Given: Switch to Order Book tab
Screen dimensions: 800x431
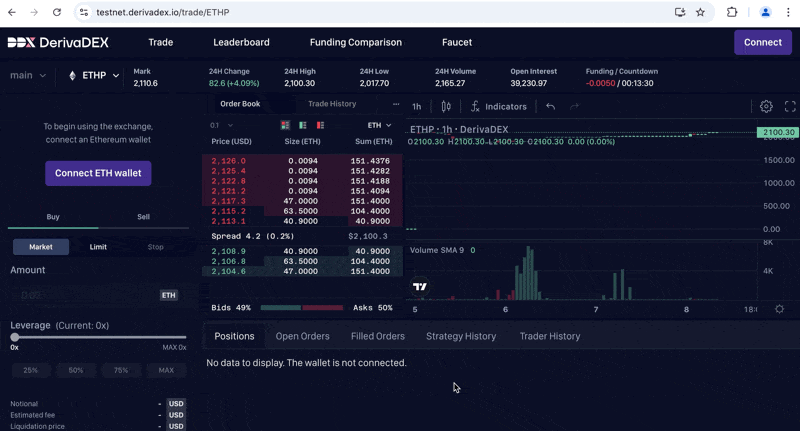Looking at the screenshot, I should (x=240, y=104).
